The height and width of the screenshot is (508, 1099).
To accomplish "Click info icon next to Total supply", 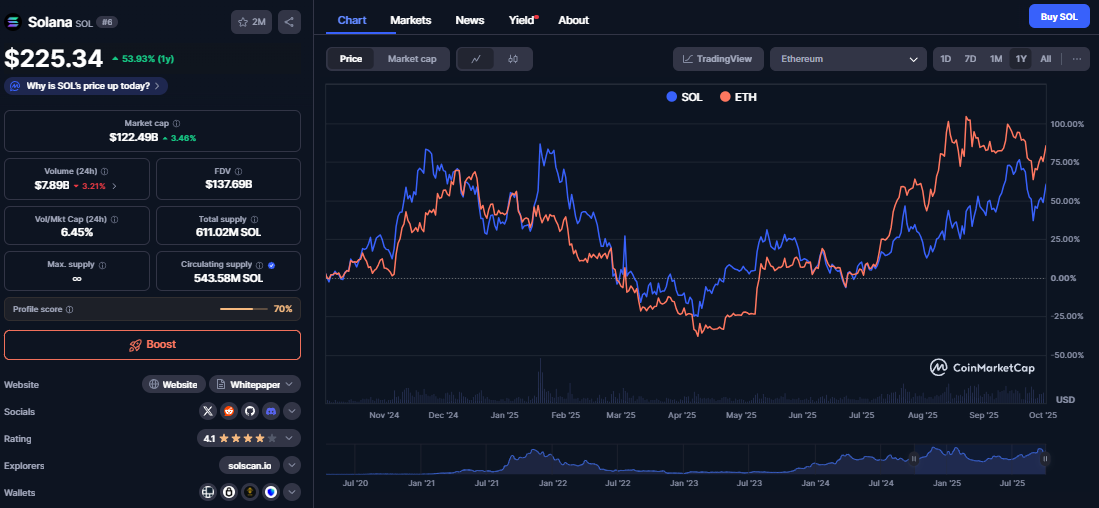I will click(254, 219).
